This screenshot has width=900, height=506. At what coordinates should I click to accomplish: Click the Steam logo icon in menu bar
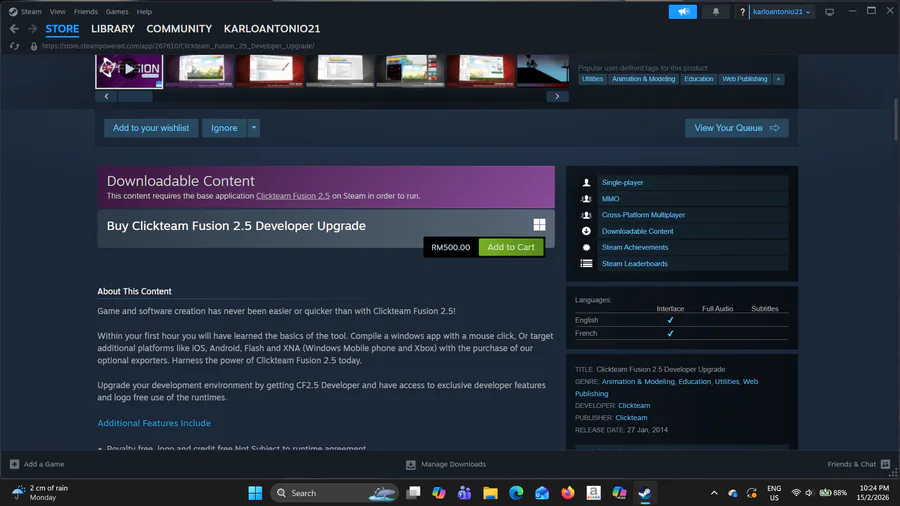pyautogui.click(x=13, y=11)
